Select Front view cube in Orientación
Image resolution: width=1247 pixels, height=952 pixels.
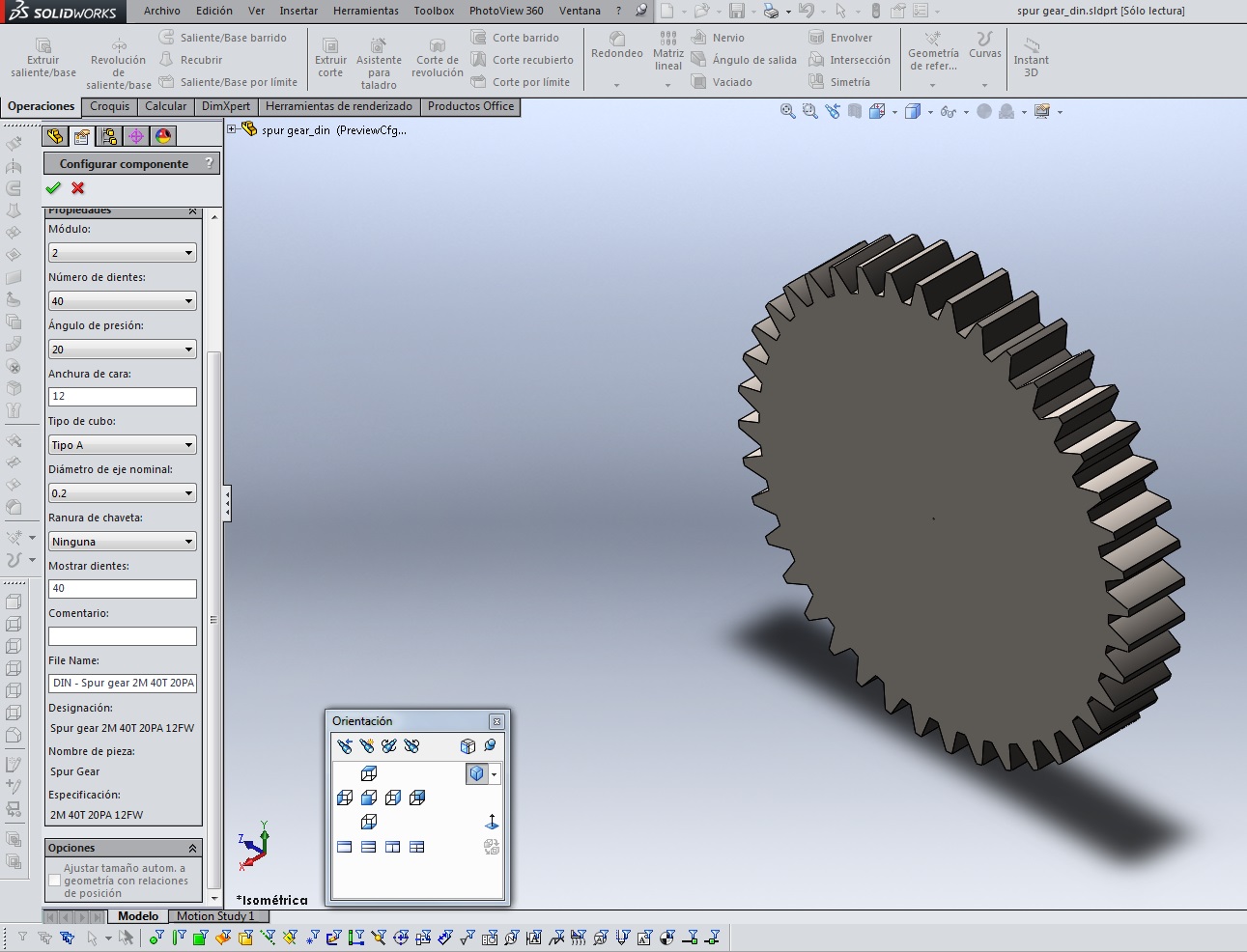point(369,798)
